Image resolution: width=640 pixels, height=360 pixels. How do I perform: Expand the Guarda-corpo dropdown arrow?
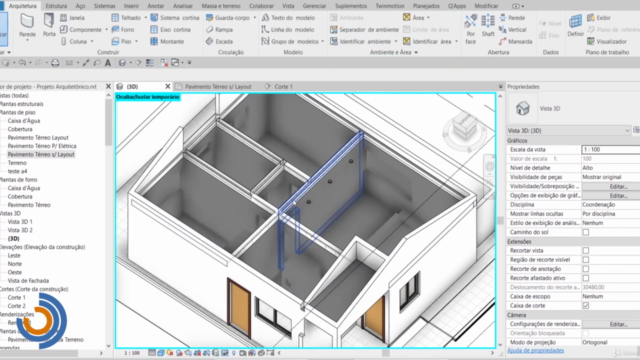pos(255,18)
